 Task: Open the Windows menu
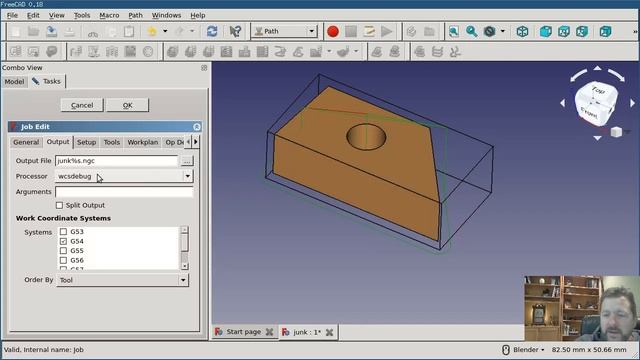click(166, 15)
